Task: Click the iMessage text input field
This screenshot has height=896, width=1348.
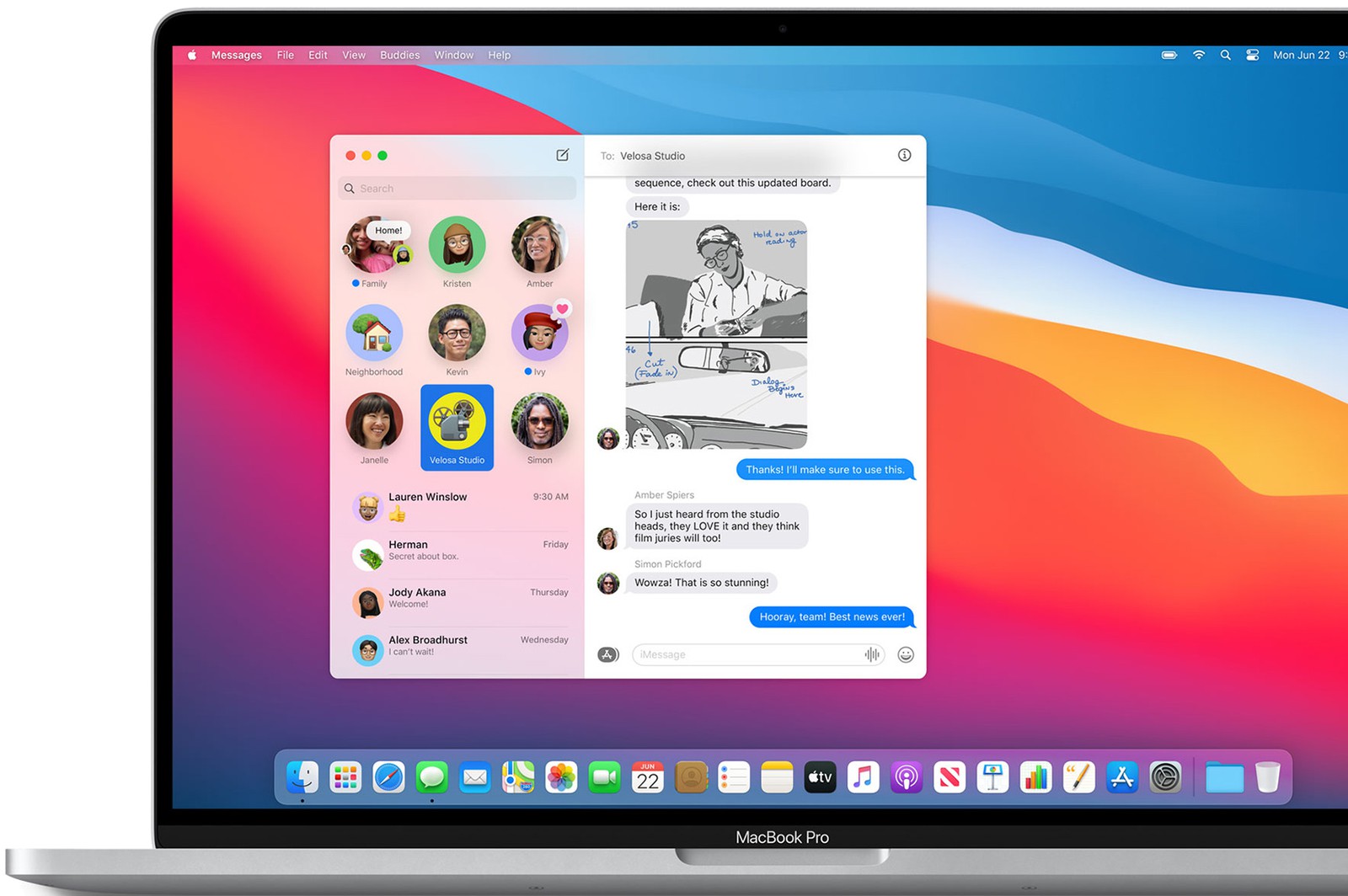Action: coord(746,654)
